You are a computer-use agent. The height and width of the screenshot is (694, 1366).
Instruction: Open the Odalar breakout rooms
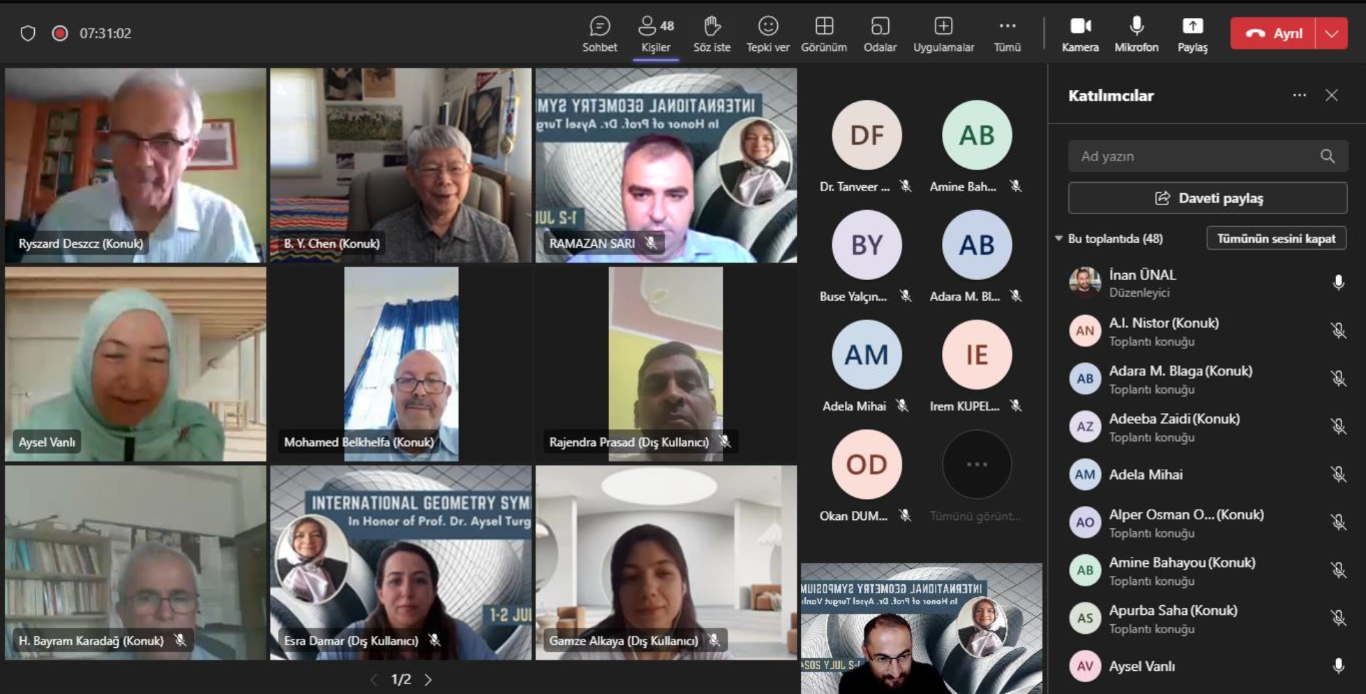point(880,33)
